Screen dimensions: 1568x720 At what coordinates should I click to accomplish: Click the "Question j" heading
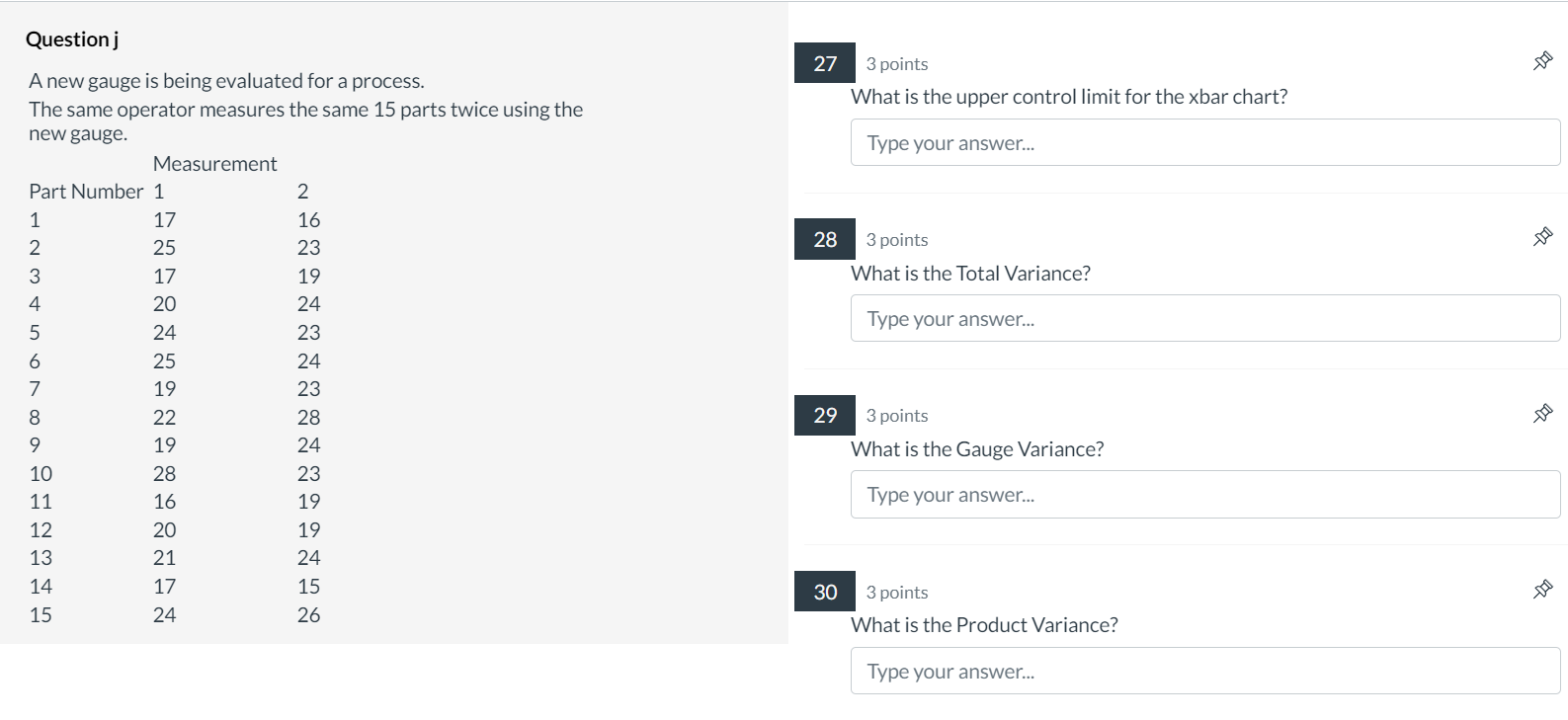click(72, 40)
